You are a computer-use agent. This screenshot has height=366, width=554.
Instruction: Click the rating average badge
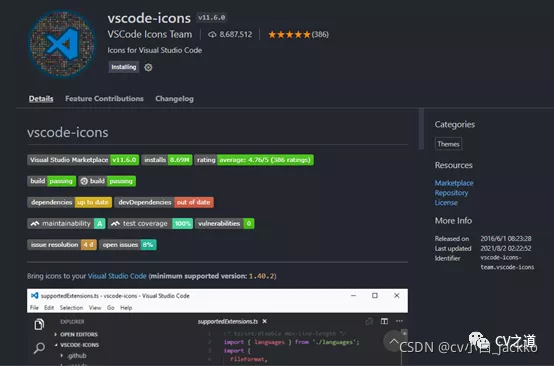[254, 160]
